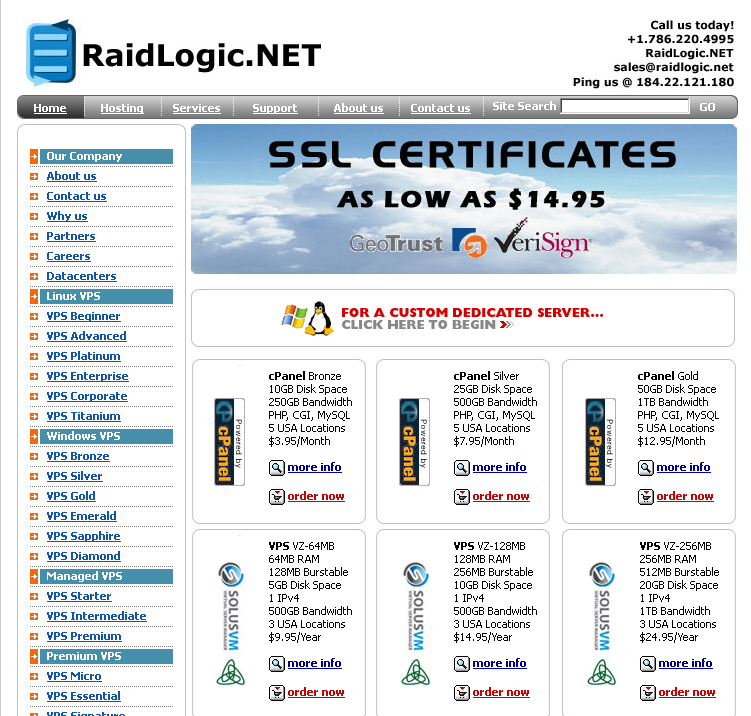Image resolution: width=751 pixels, height=716 pixels.
Task: Focus the Site Search input field
Action: coord(625,106)
